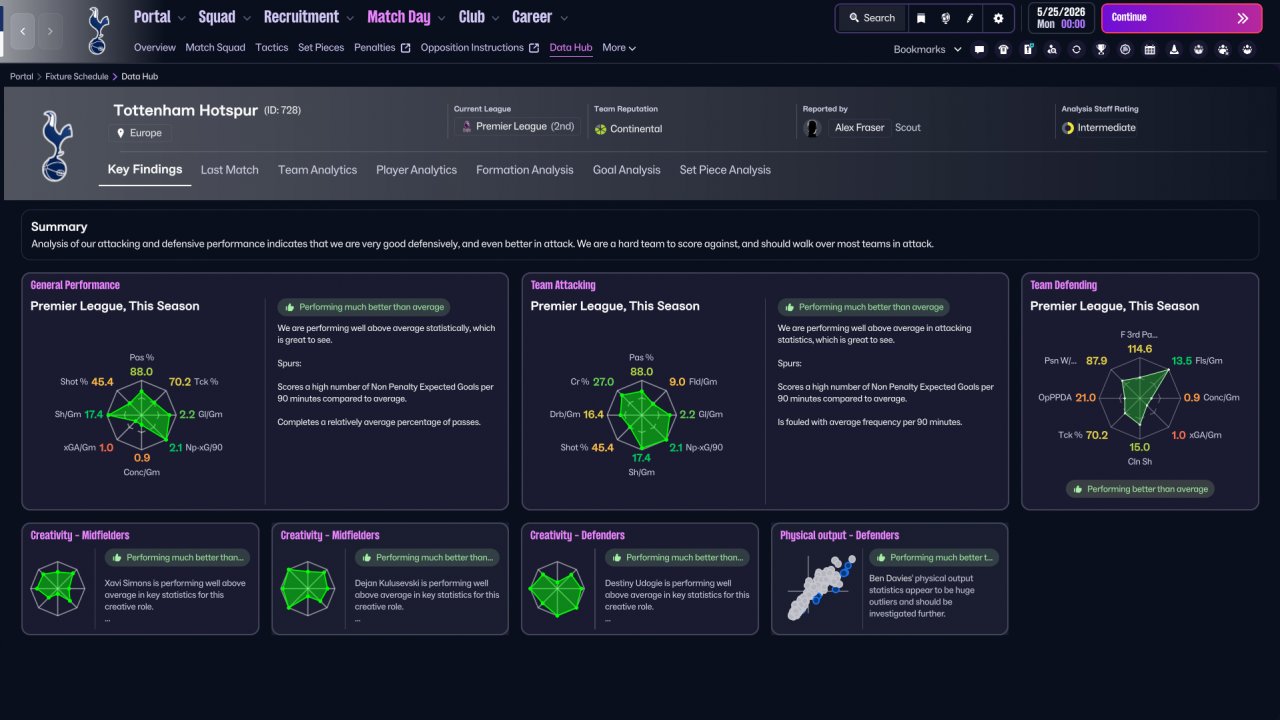The height and width of the screenshot is (720, 1280).
Task: Open the Team Attacking card title
Action: (563, 285)
